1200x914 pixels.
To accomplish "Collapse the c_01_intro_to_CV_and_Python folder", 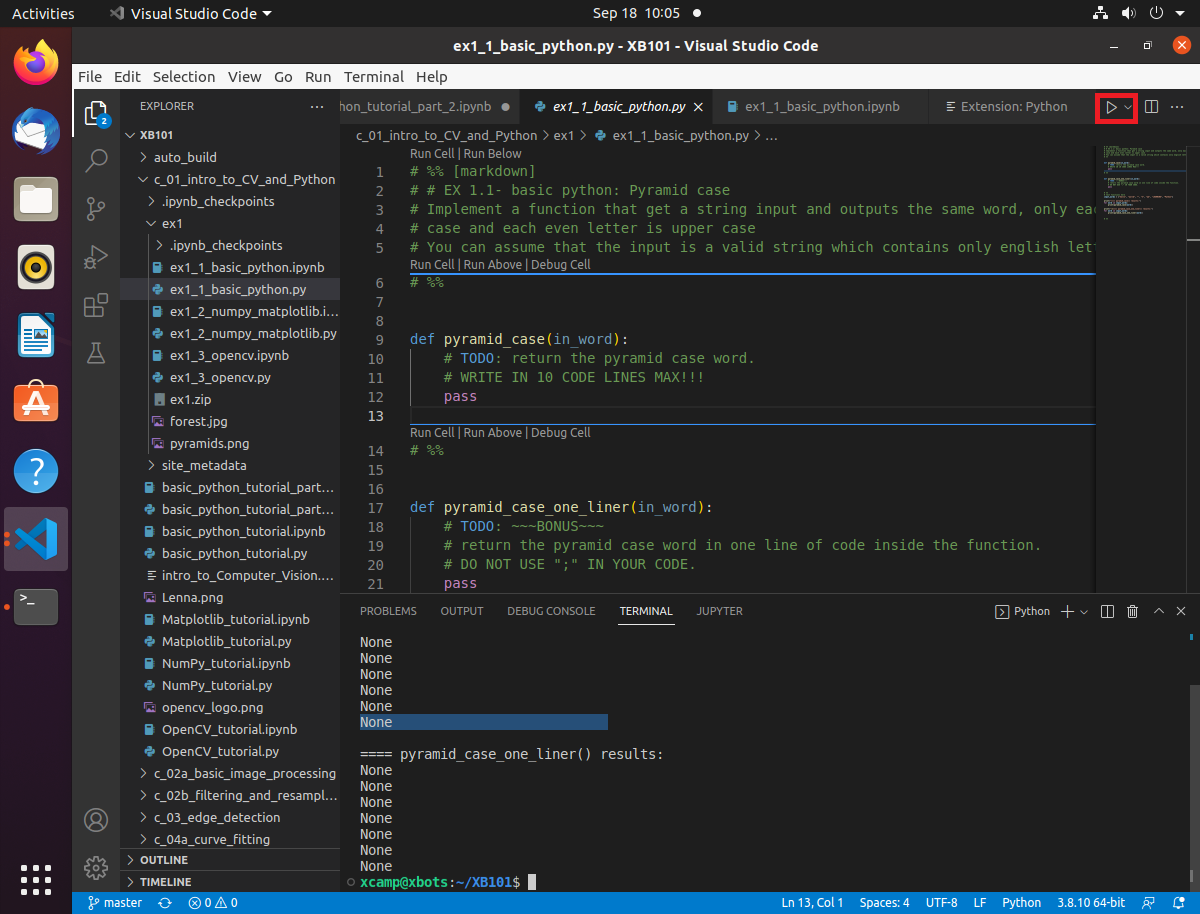I will pos(230,179).
